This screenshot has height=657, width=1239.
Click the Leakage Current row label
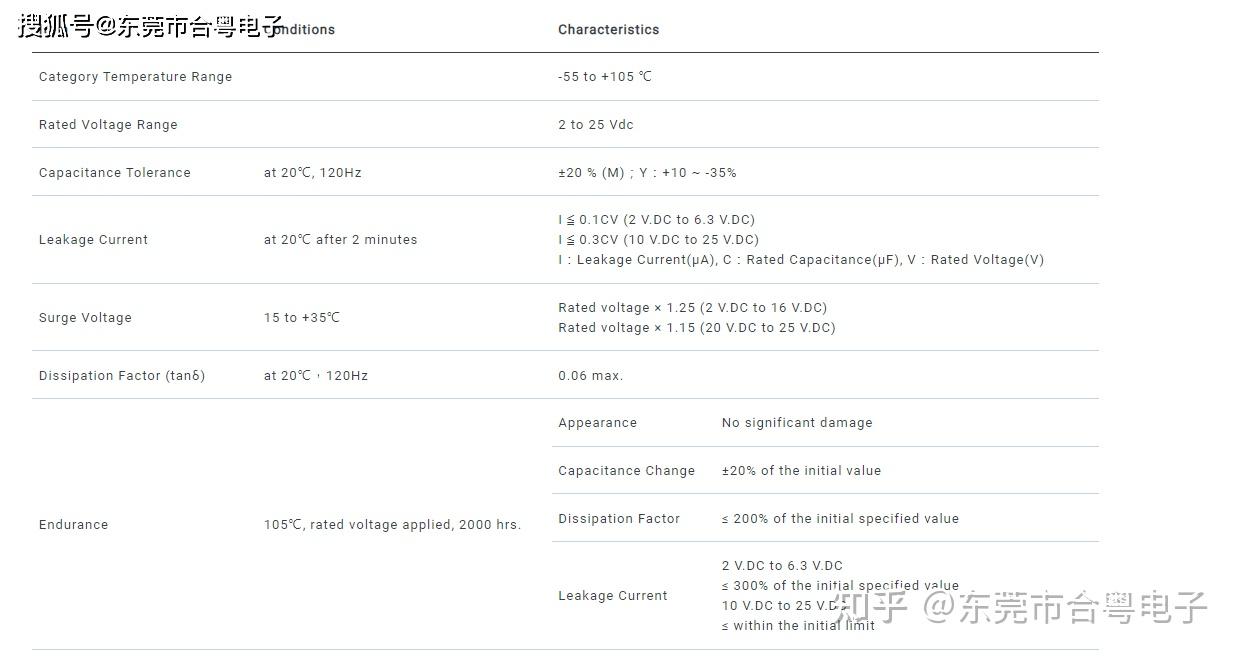(x=93, y=240)
